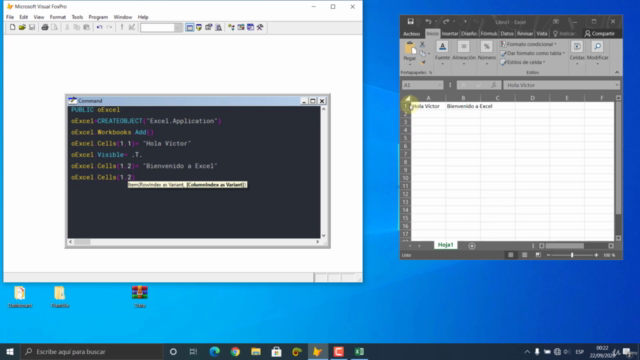Collapse the Excel ribbon with the chevron

[x=617, y=72]
